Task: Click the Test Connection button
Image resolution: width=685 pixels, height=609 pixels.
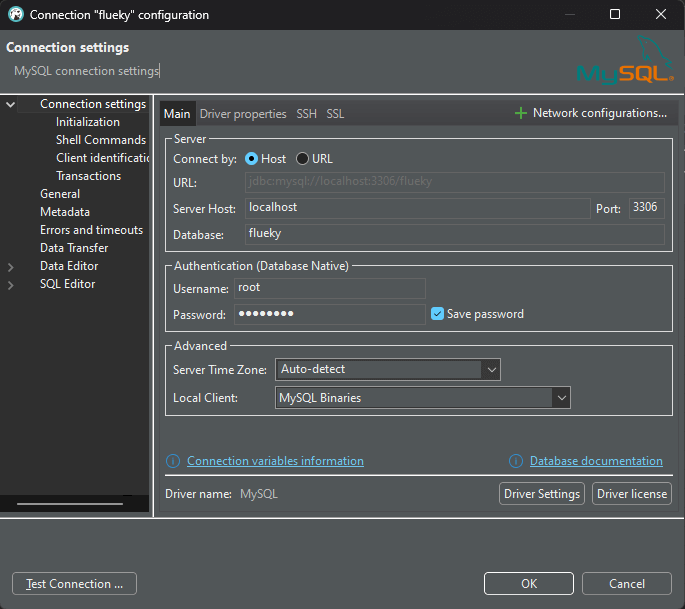Action: click(74, 584)
